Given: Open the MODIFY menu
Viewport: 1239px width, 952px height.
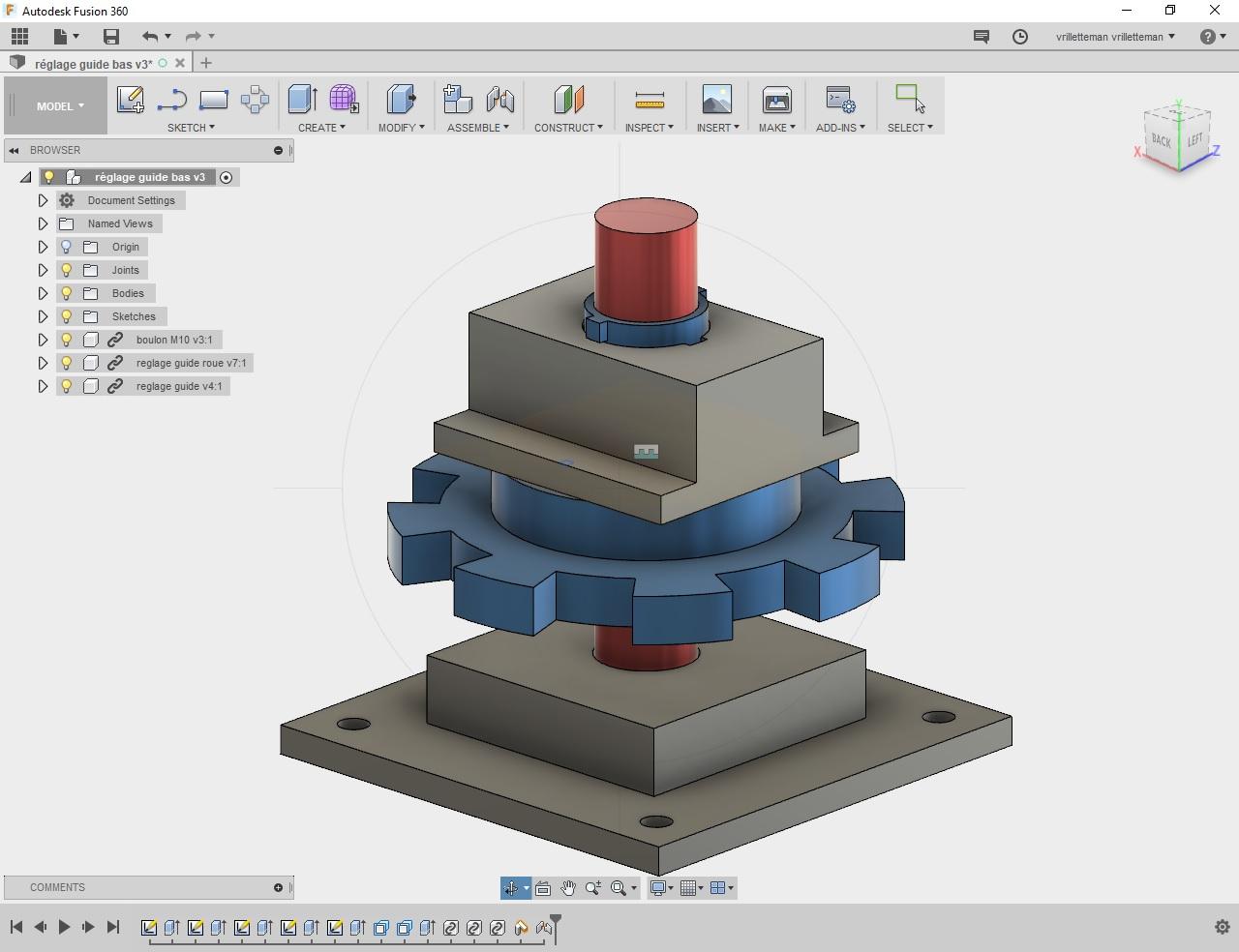Looking at the screenshot, I should coord(401,128).
